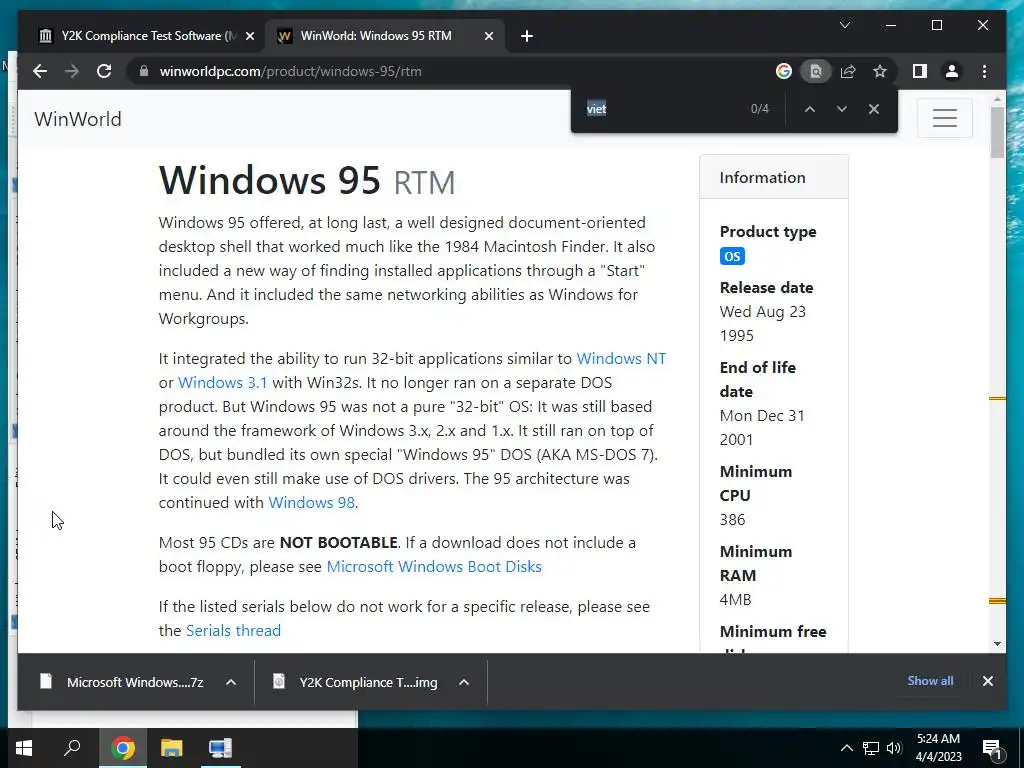Open the notification center
Image resolution: width=1024 pixels, height=768 pixels.
coord(992,749)
